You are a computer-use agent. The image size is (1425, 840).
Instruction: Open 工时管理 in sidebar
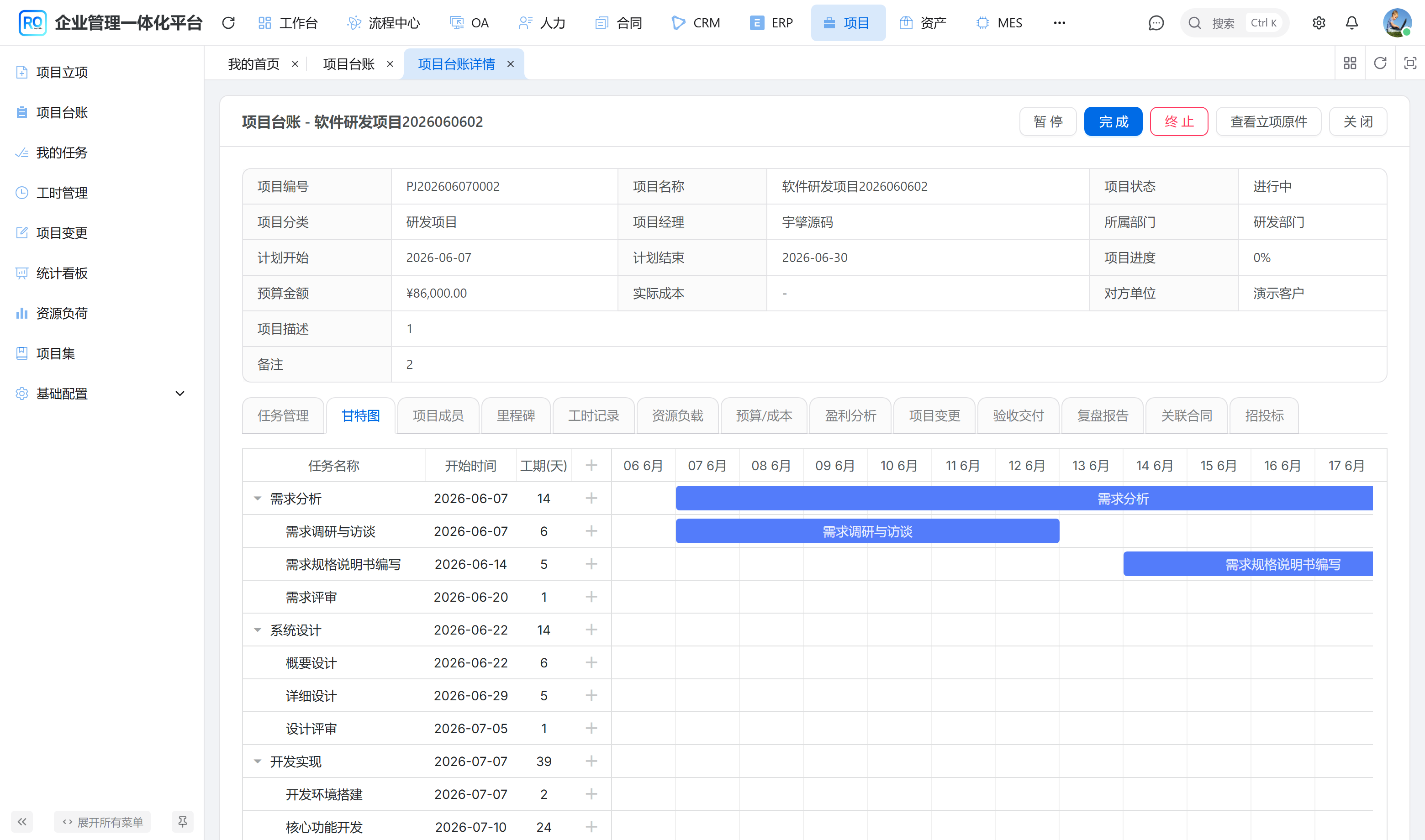click(102, 193)
